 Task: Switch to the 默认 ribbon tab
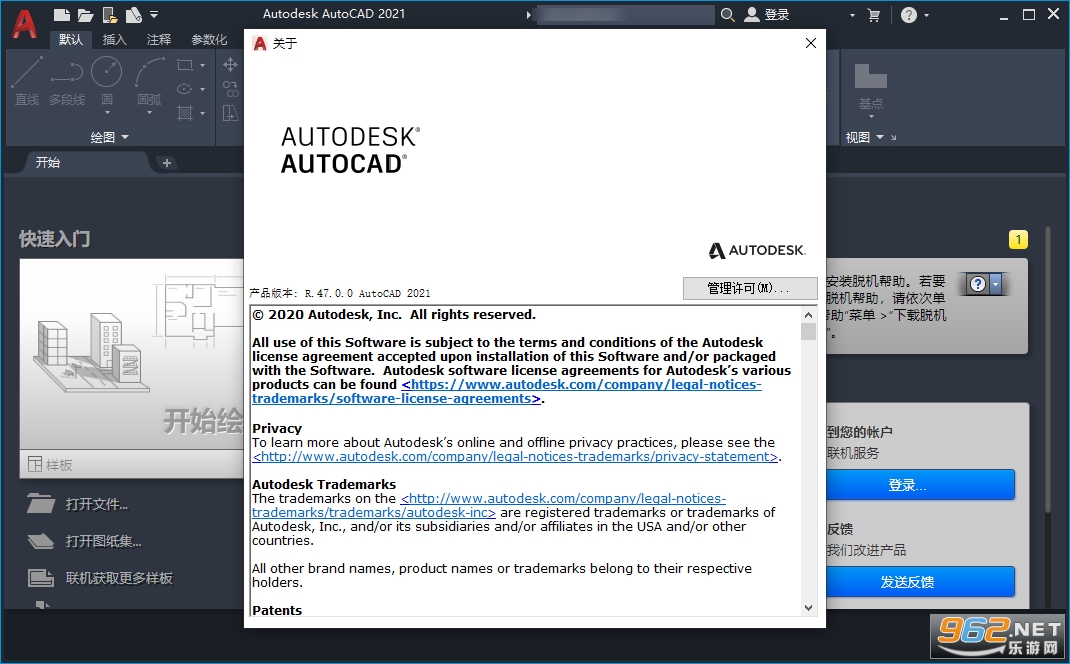[x=71, y=40]
